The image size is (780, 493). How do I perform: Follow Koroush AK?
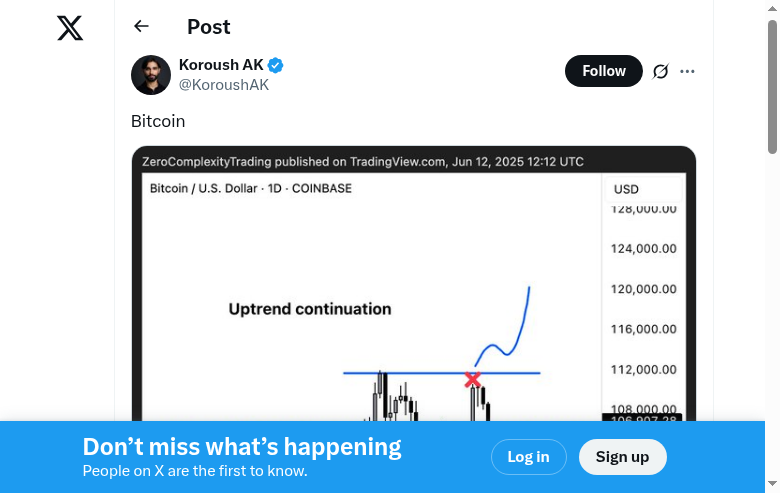pyautogui.click(x=603, y=71)
